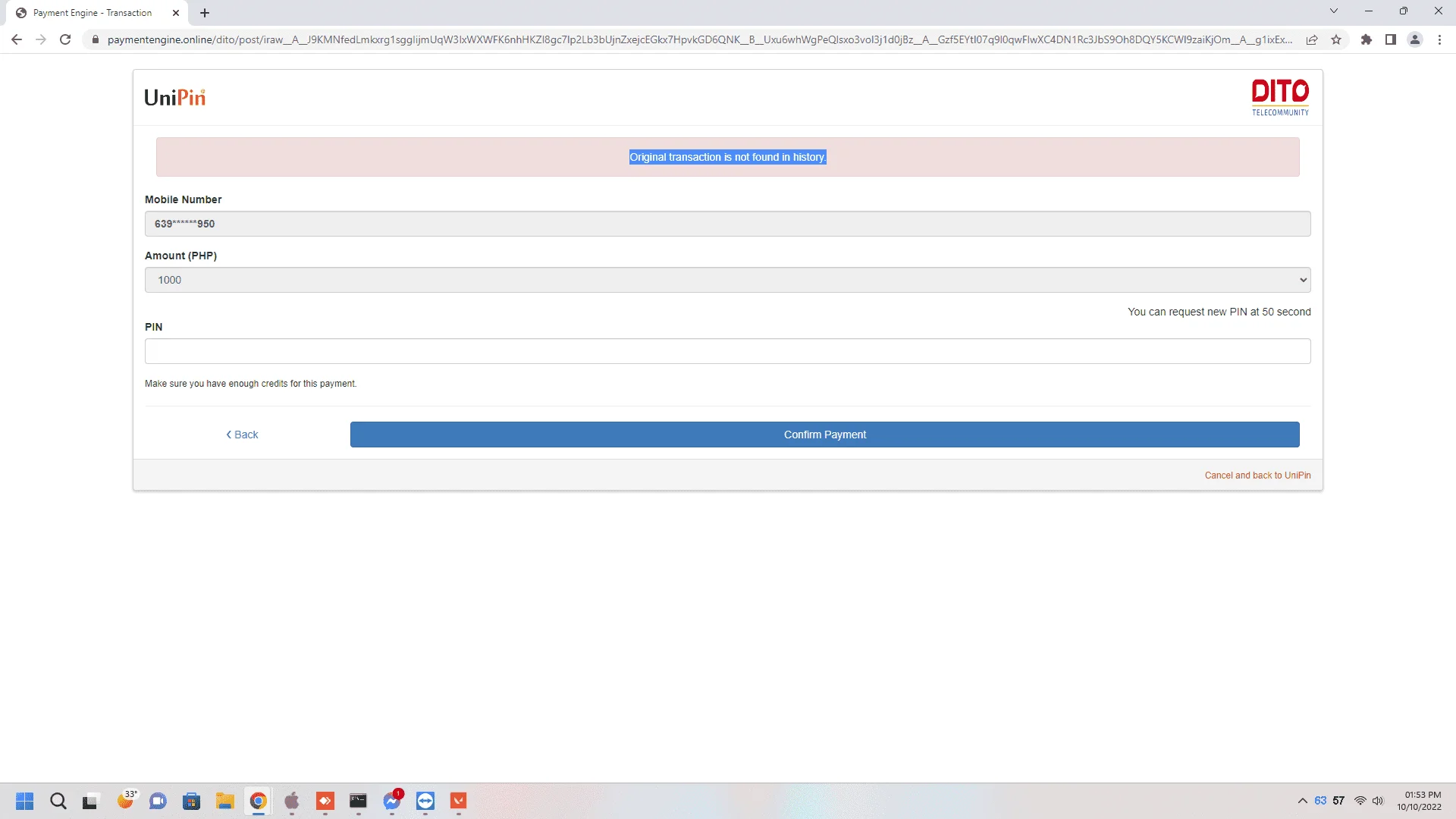Open Windows taskbar search
1456x819 pixels.
tap(58, 801)
